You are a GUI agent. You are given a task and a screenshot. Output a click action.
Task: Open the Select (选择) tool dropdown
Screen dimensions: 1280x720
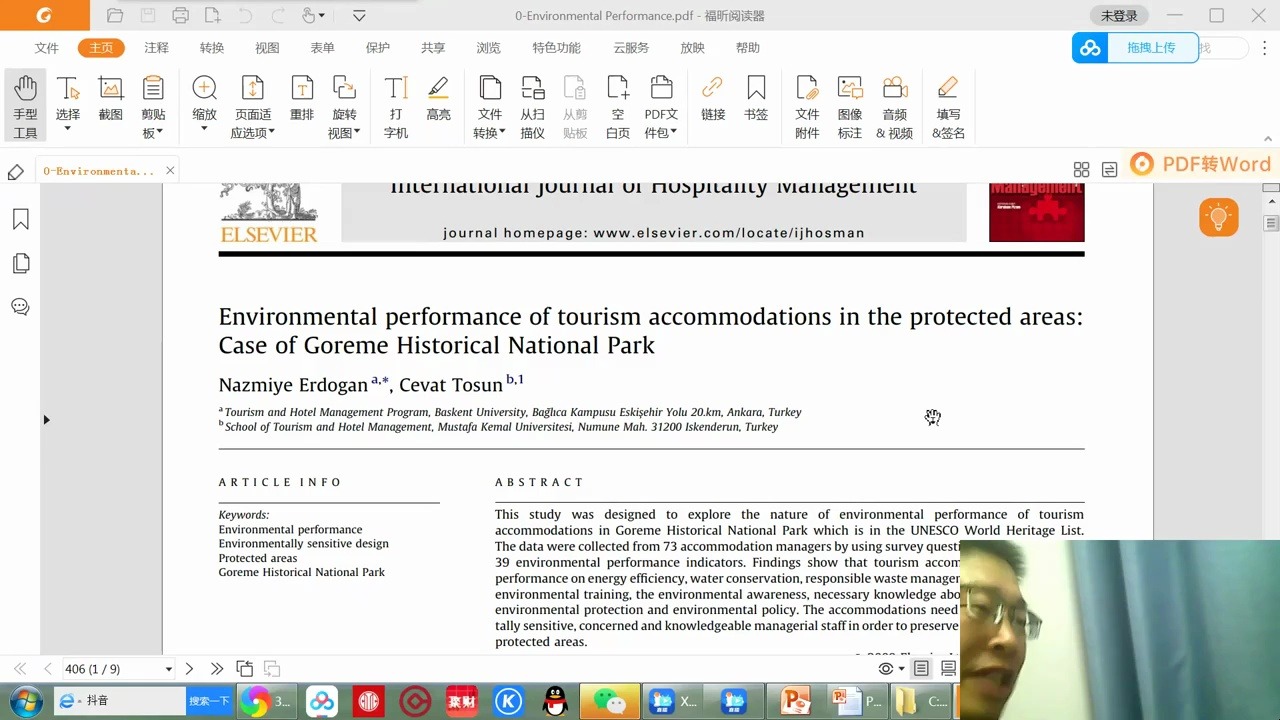(x=67, y=129)
